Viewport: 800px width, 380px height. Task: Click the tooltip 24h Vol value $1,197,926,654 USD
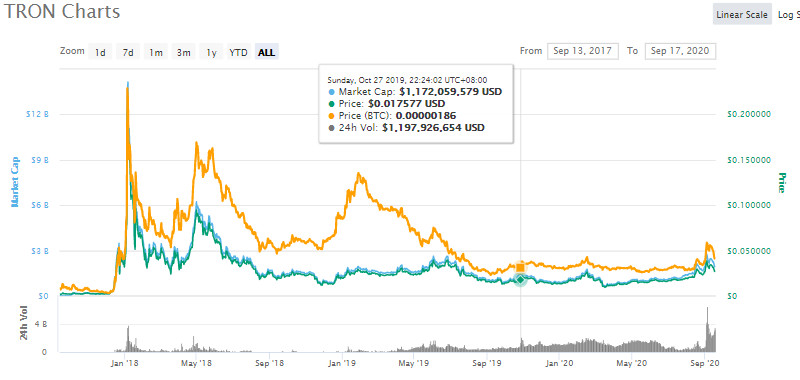(433, 128)
